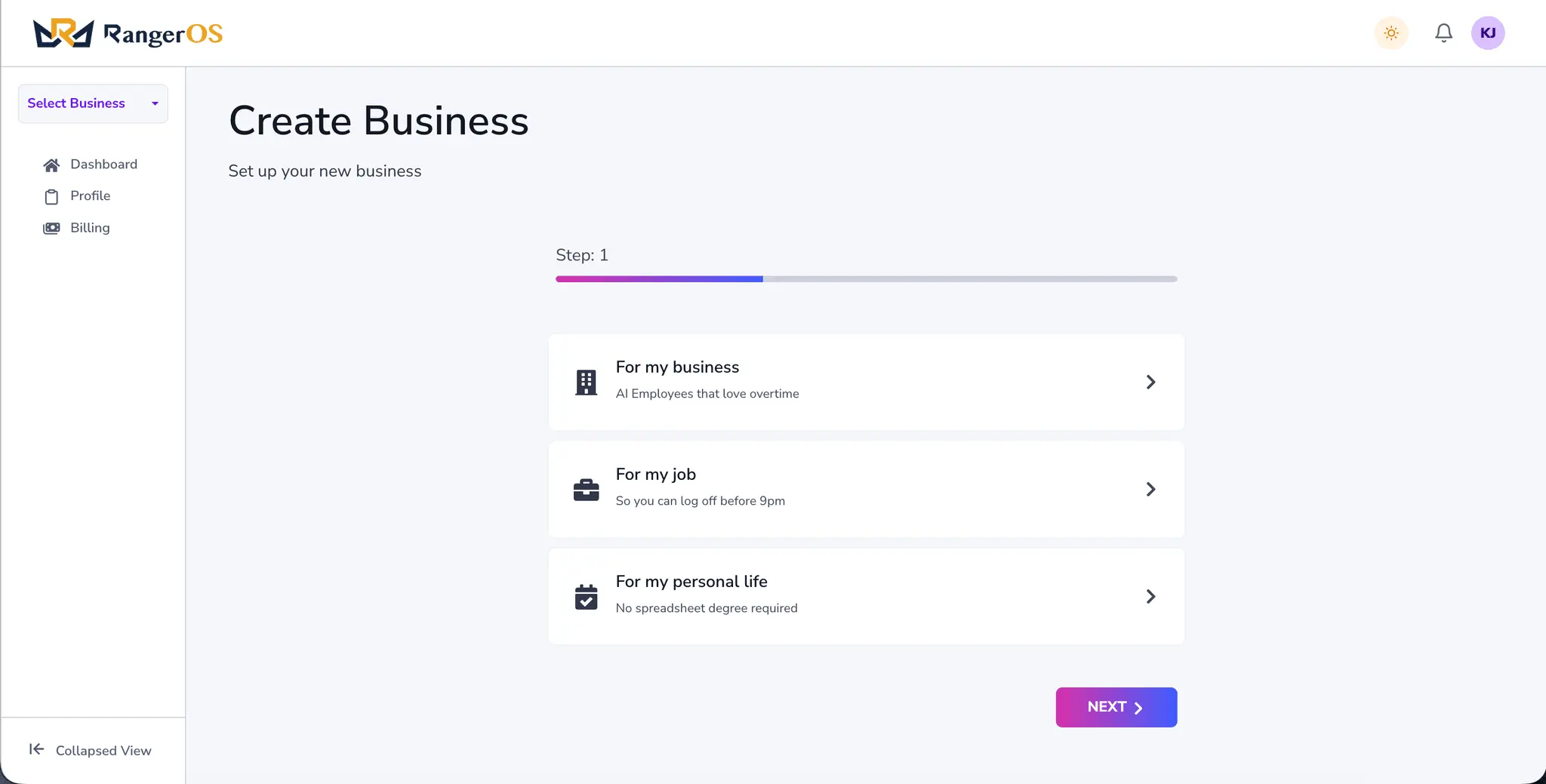Screen dimensions: 1546x784
Task: Choose the For my business option
Action: (866, 382)
